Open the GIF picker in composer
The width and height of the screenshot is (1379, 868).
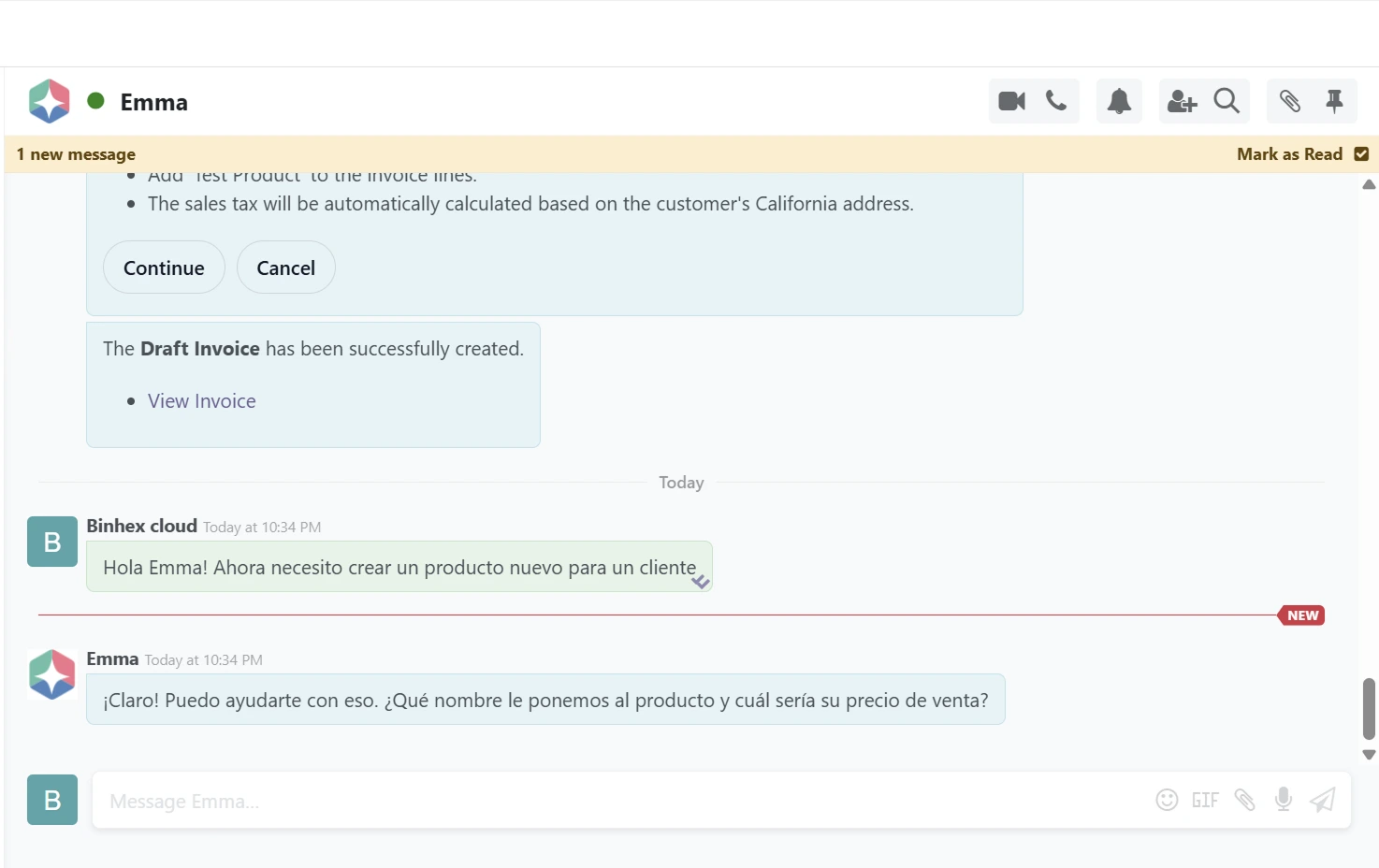pos(1205,800)
